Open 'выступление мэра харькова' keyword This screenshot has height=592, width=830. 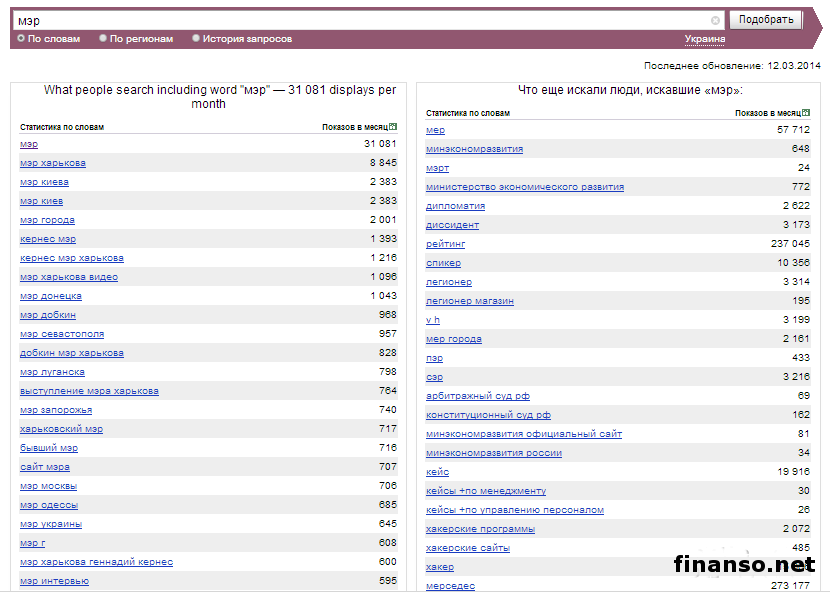pyautogui.click(x=89, y=391)
